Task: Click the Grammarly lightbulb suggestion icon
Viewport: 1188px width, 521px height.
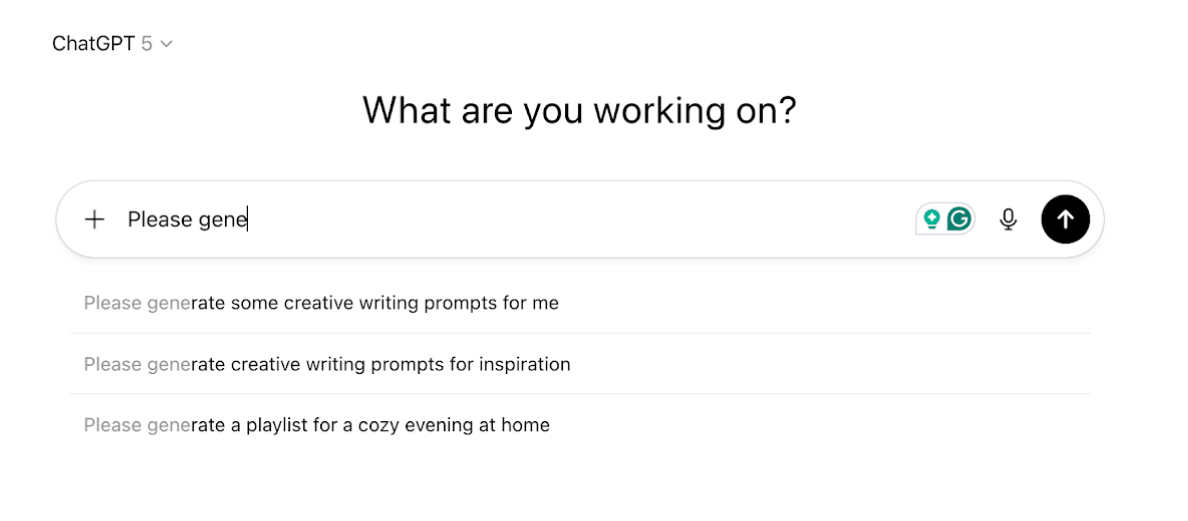Action: 932,220
